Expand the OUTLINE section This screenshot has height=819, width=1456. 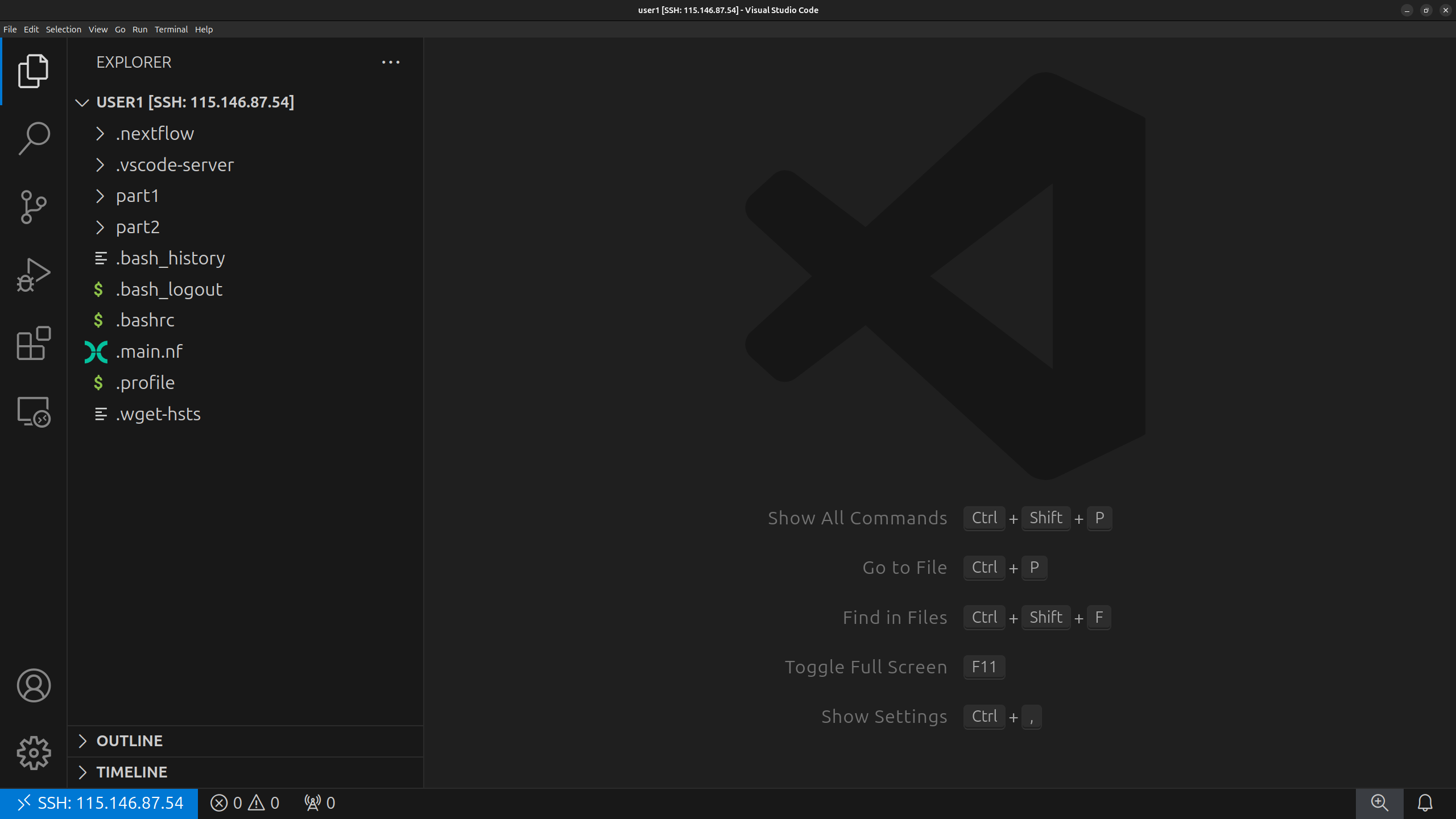coord(129,741)
